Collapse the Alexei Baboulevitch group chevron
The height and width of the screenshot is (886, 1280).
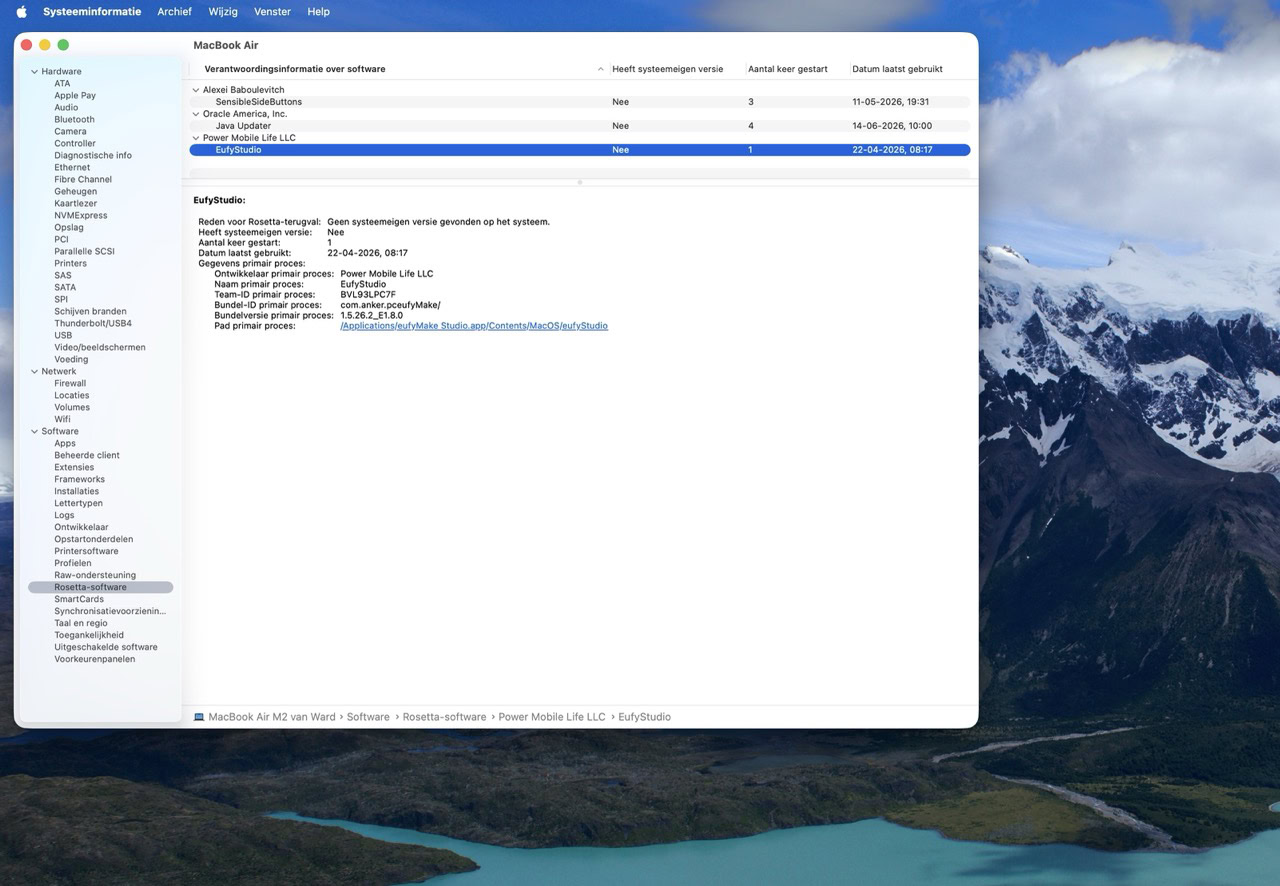click(196, 90)
